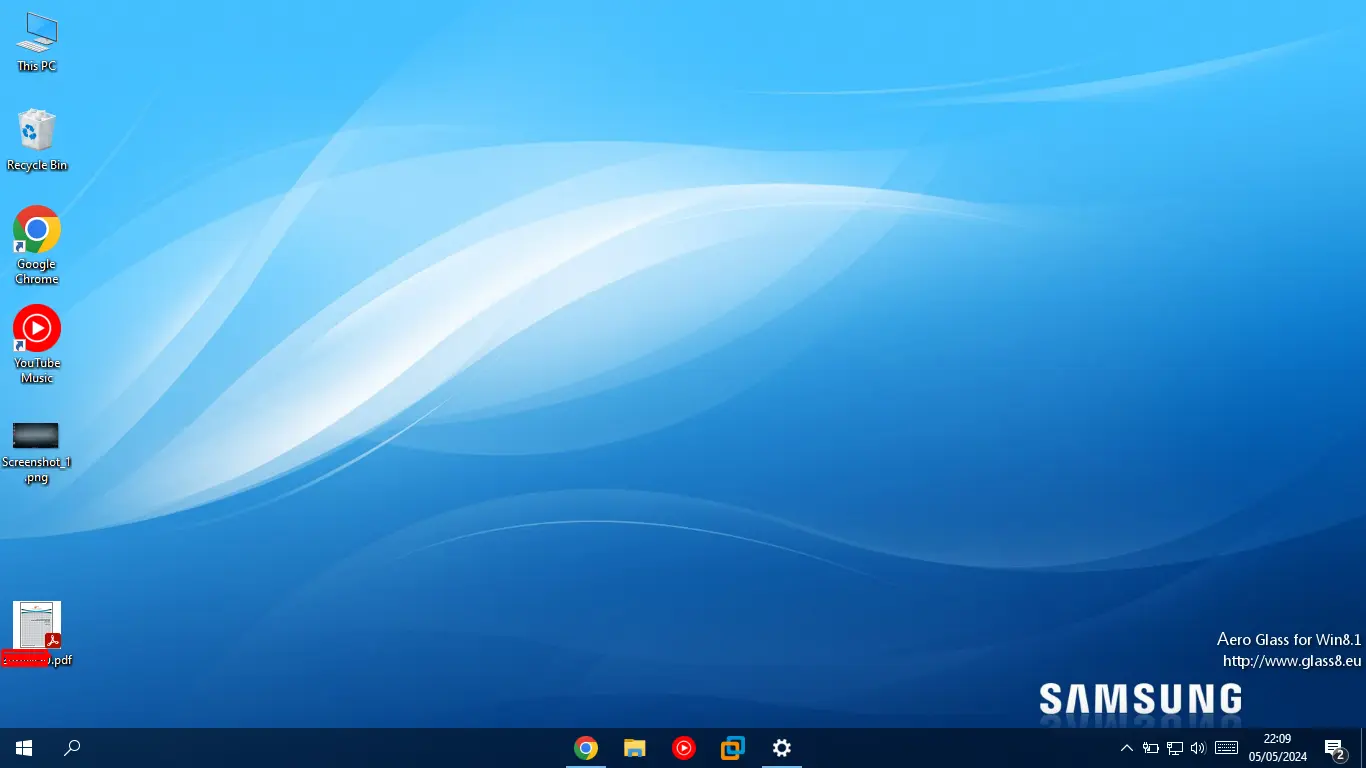Screen dimensions: 1366x768
Task: Open the Windows Start menu
Action: click(24, 748)
